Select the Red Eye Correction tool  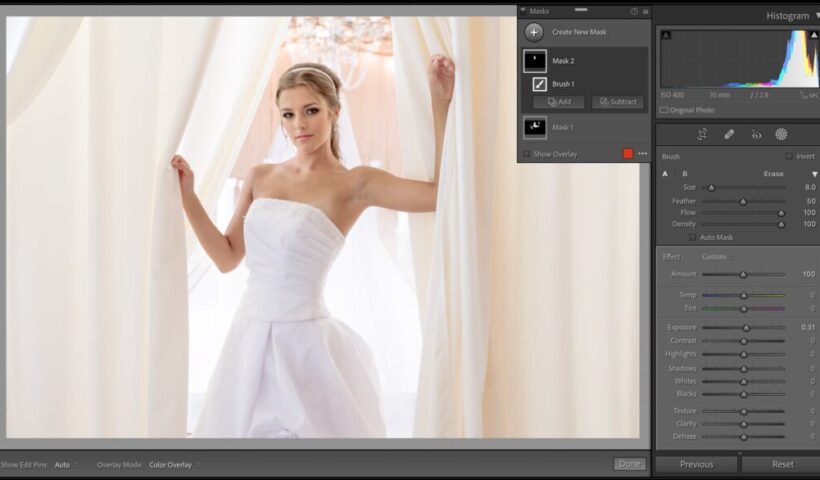756,134
